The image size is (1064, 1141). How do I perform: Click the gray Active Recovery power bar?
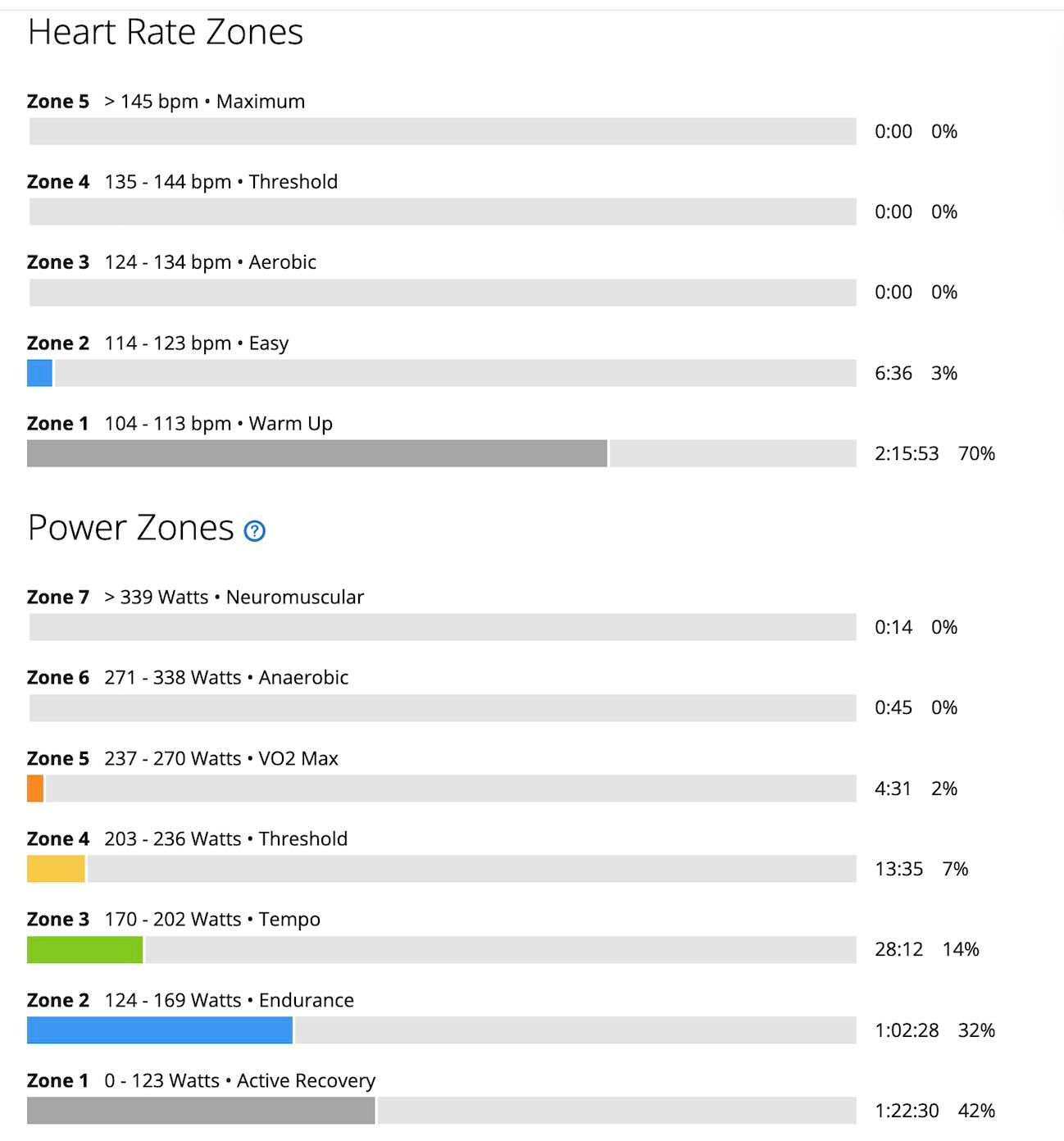(201, 1111)
